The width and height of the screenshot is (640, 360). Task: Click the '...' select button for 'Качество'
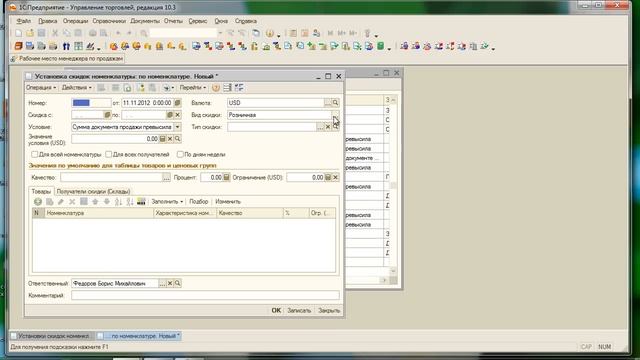(x=167, y=177)
